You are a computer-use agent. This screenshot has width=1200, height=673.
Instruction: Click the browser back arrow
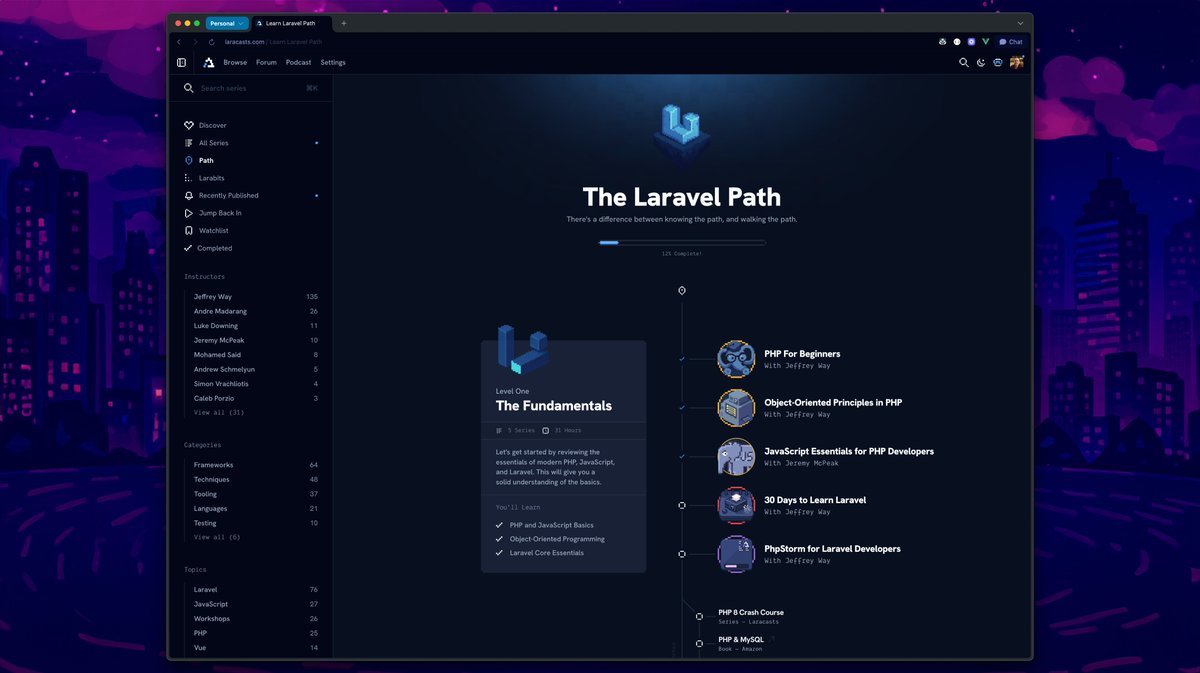(x=179, y=42)
